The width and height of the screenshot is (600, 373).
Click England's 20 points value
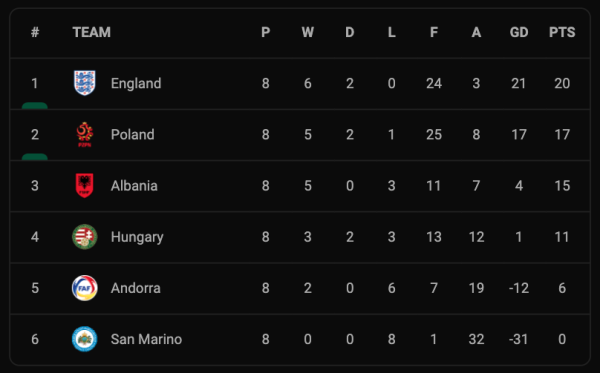tap(562, 83)
